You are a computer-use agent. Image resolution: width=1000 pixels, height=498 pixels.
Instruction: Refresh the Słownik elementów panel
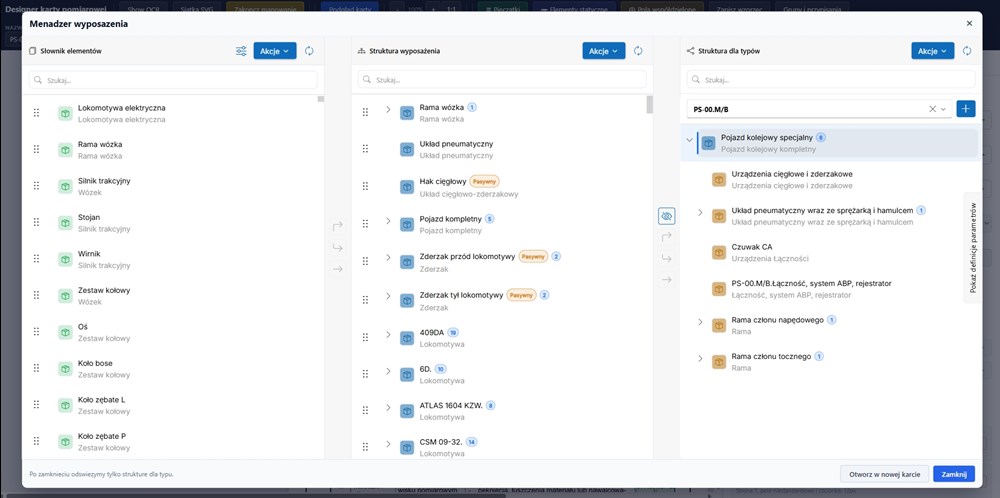click(x=309, y=51)
